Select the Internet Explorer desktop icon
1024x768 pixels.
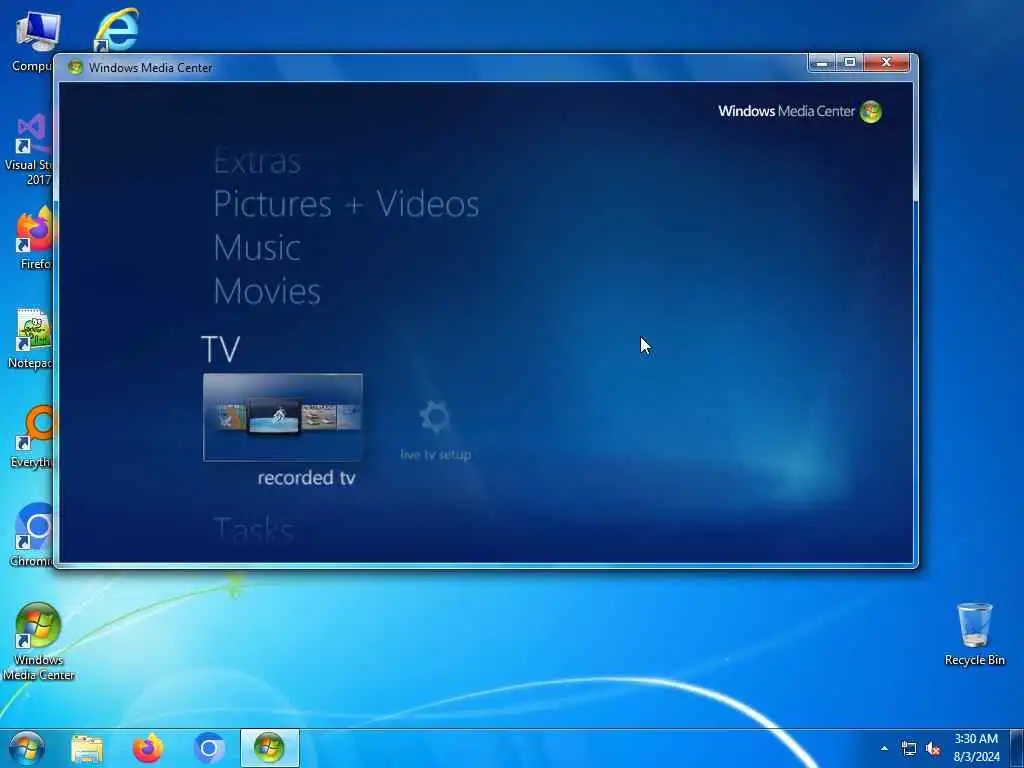pyautogui.click(x=118, y=29)
